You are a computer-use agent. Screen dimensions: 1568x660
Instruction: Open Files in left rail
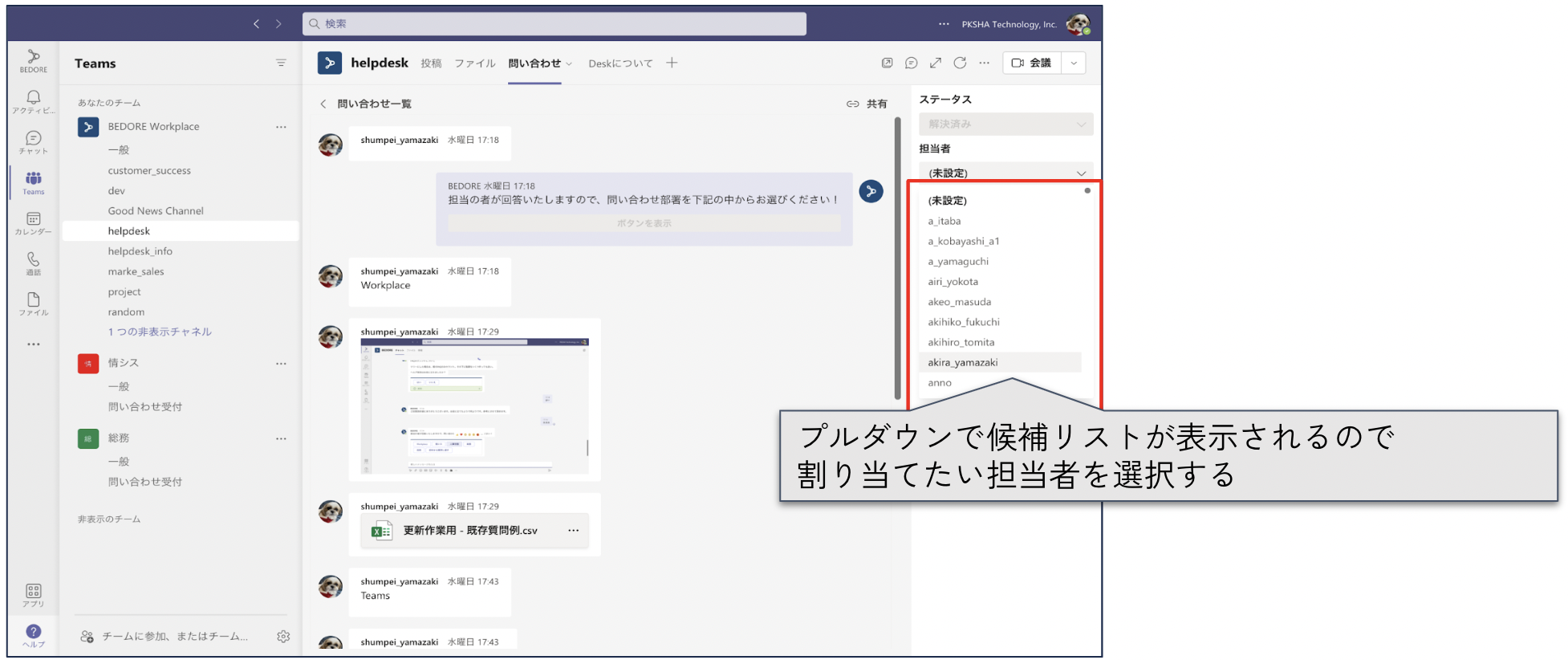[33, 304]
